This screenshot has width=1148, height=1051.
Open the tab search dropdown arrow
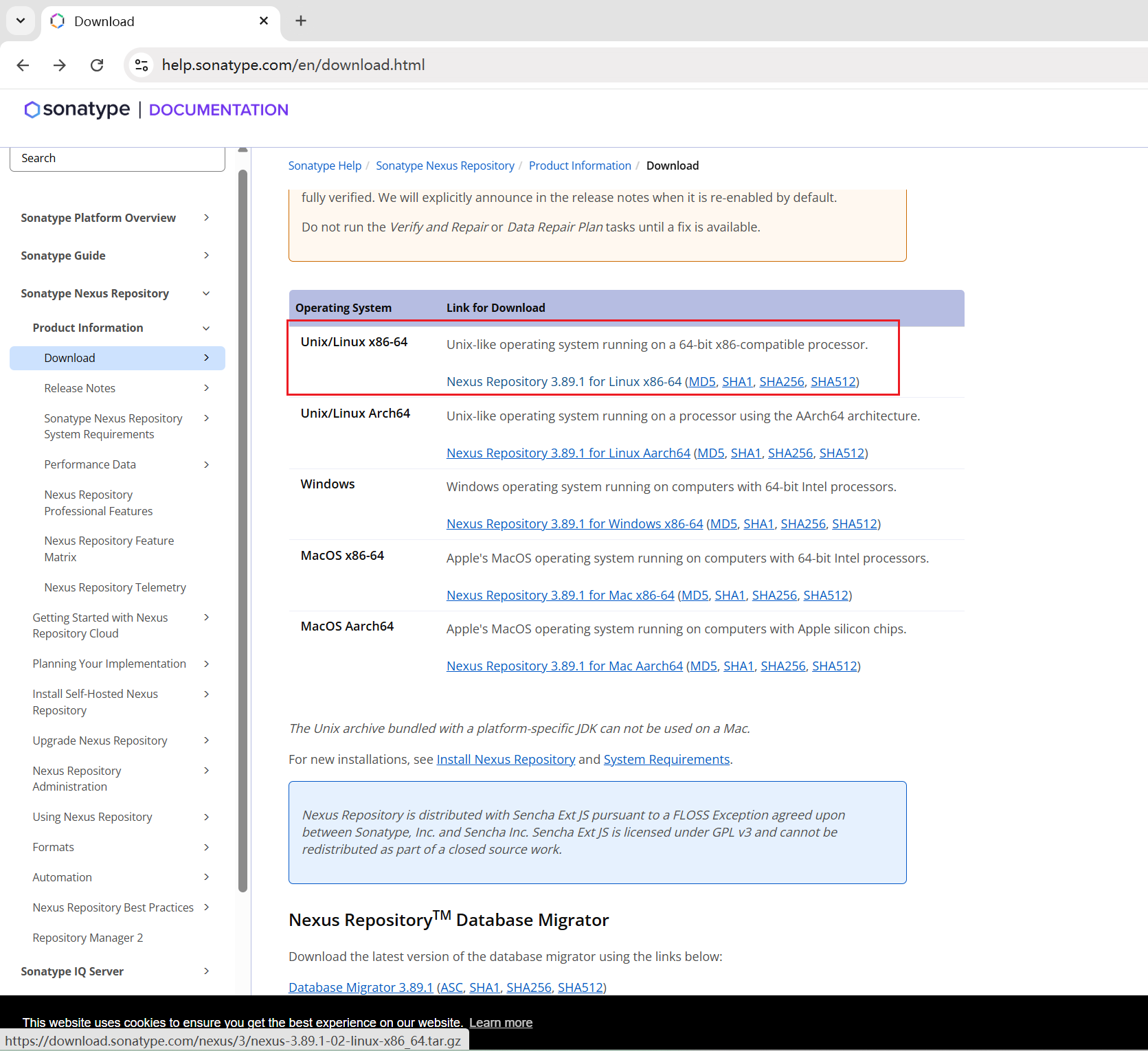click(x=21, y=21)
